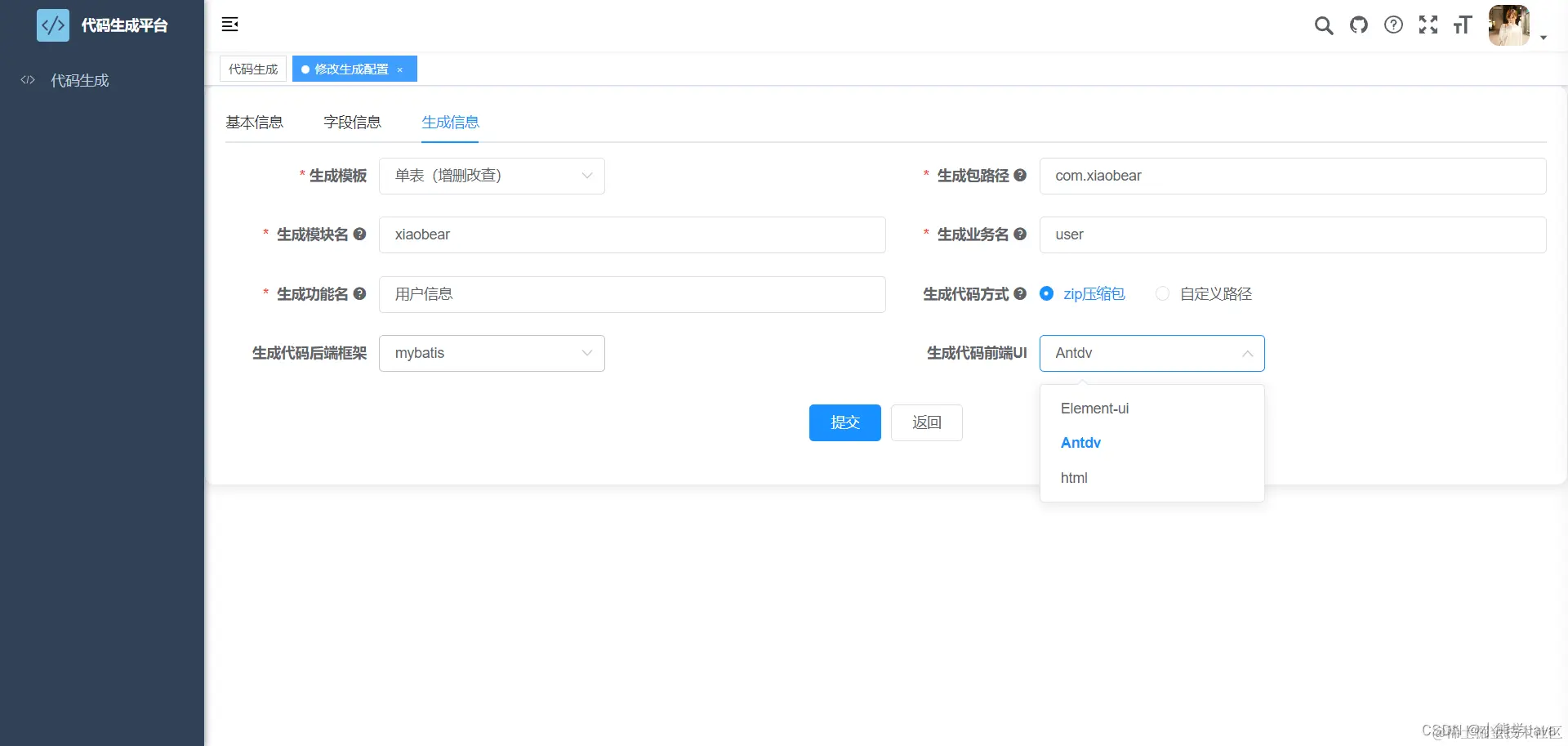Open the GitHub source icon
Screen dimensions: 1568x746
(1359, 25)
